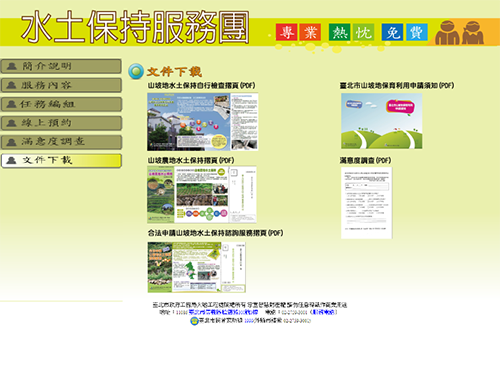Open the 滿意度調查 sidebar item
This screenshot has height=369, width=500.
tap(61, 142)
